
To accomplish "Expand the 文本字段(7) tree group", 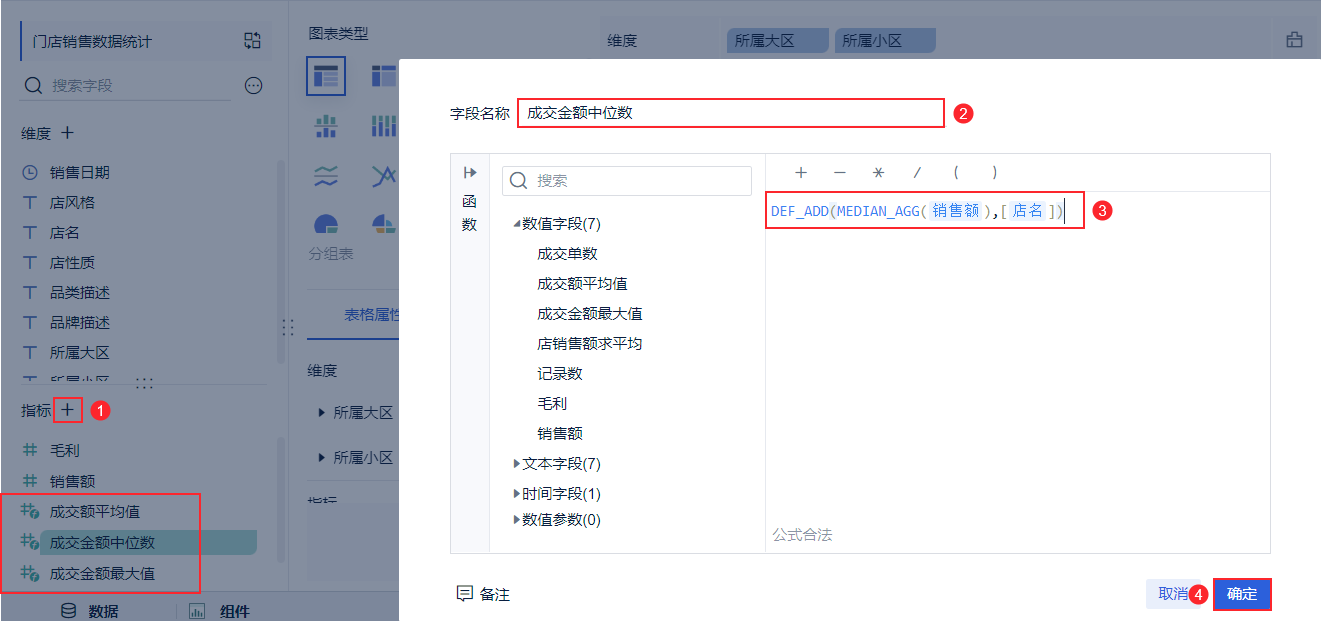I will (x=517, y=464).
